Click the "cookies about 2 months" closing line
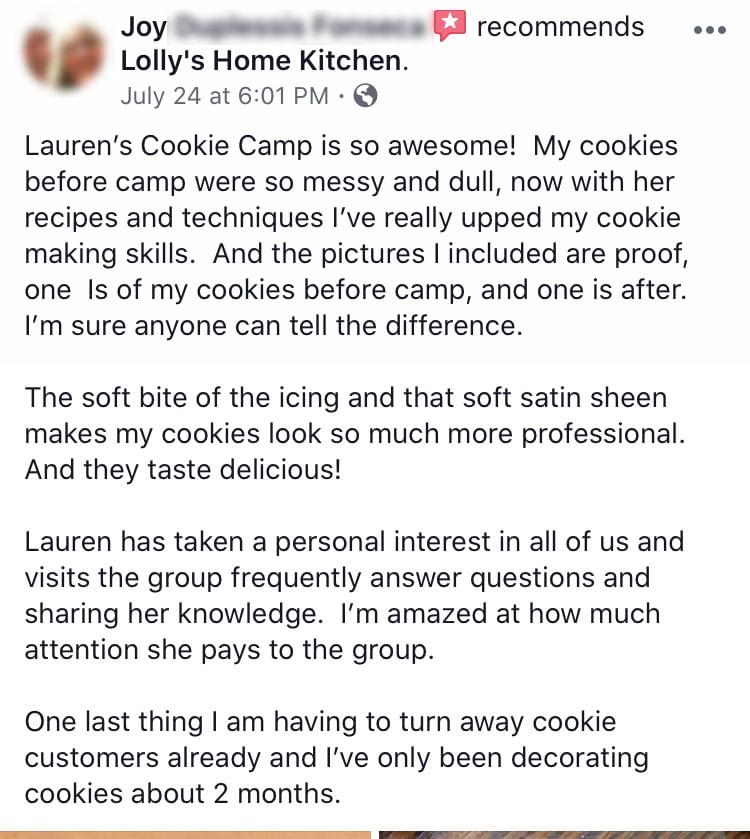This screenshot has width=750, height=839. click(182, 793)
